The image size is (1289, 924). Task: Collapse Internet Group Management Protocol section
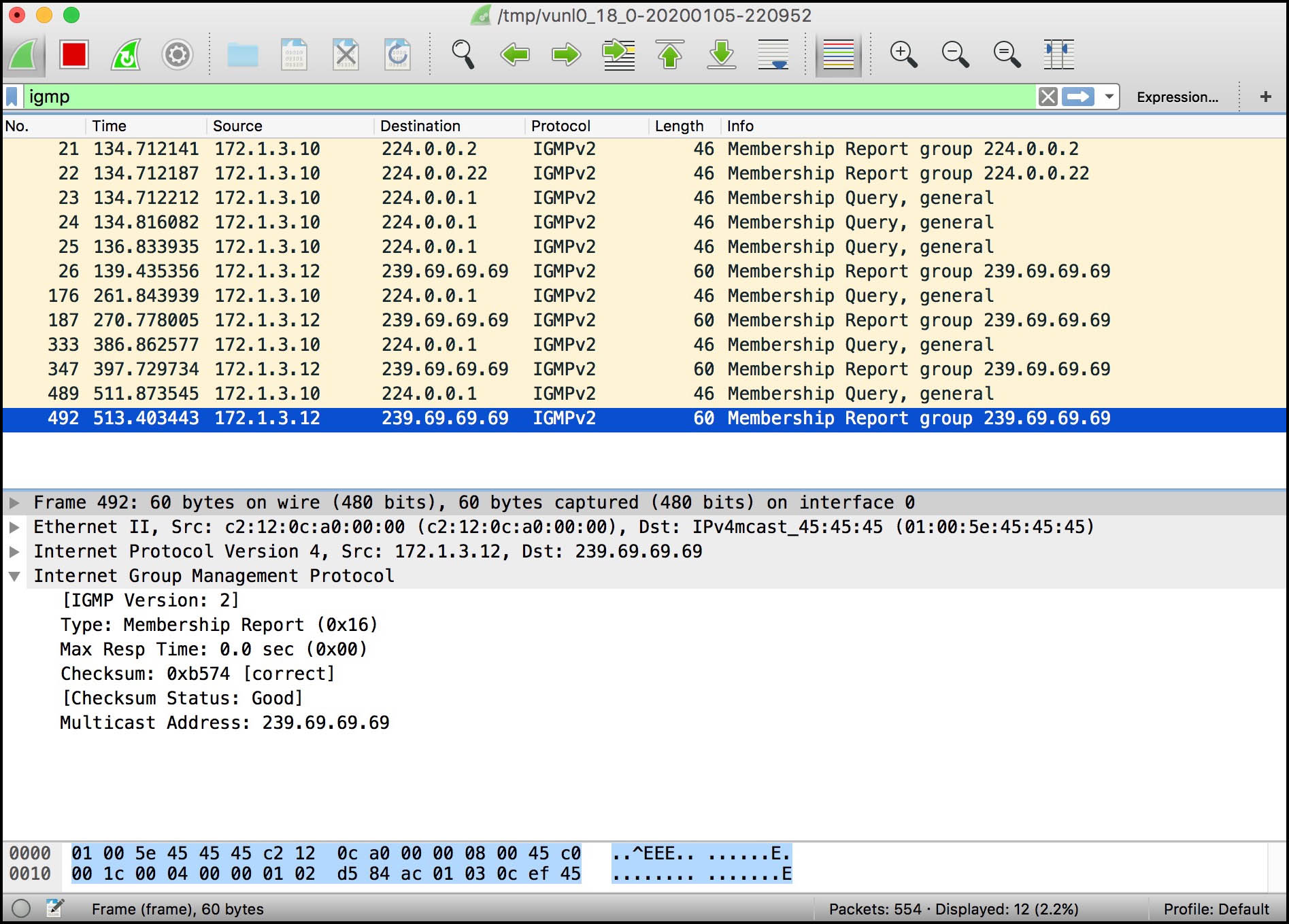[14, 577]
